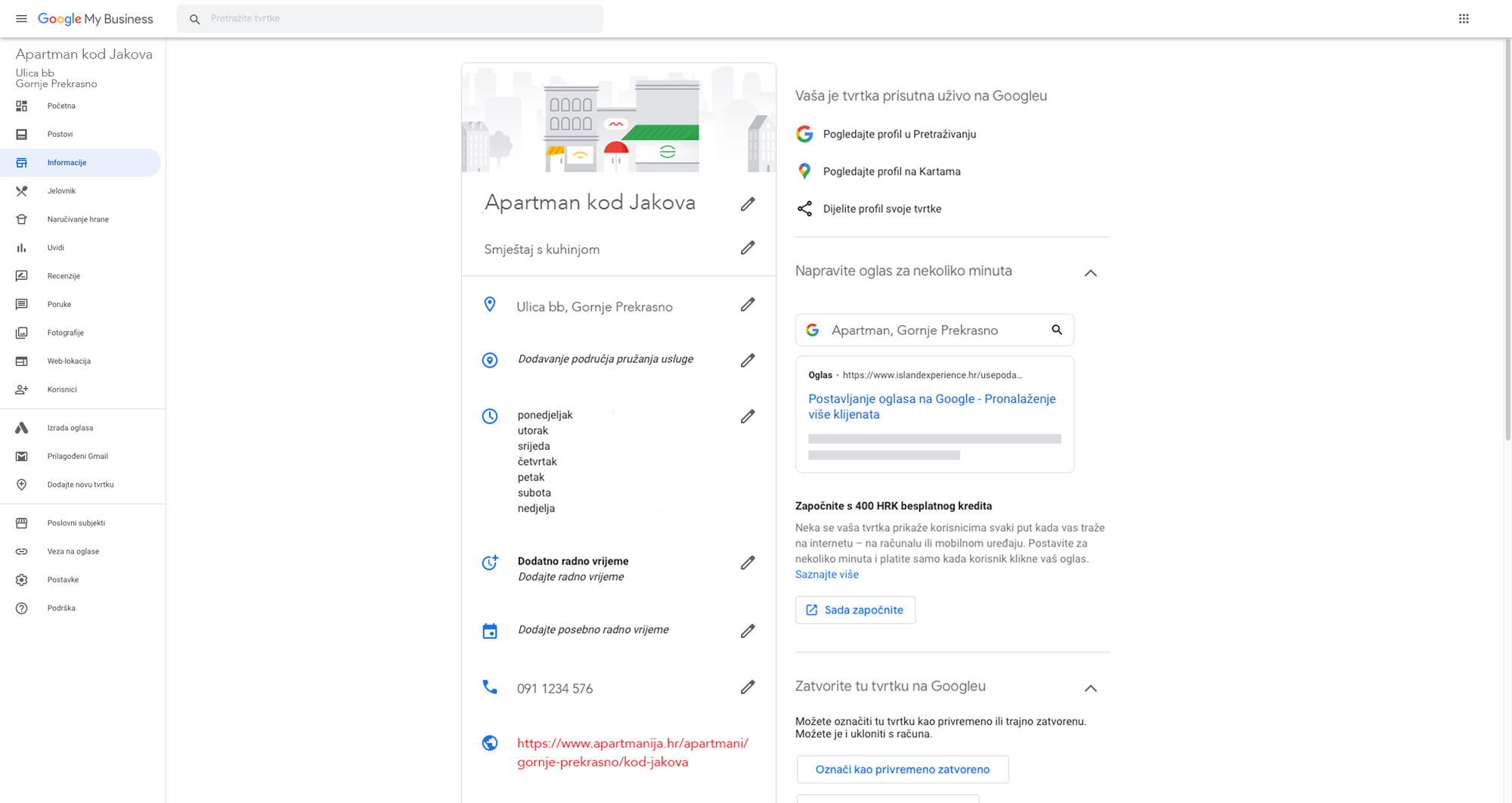Click Dijelite profil svoje tvrtke
The height and width of the screenshot is (803, 1512).
(882, 209)
